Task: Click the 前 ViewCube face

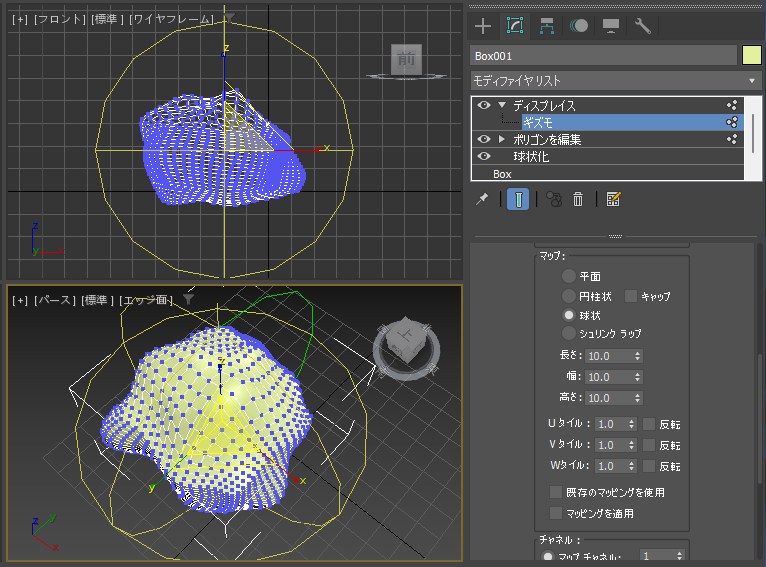Action: tap(406, 60)
